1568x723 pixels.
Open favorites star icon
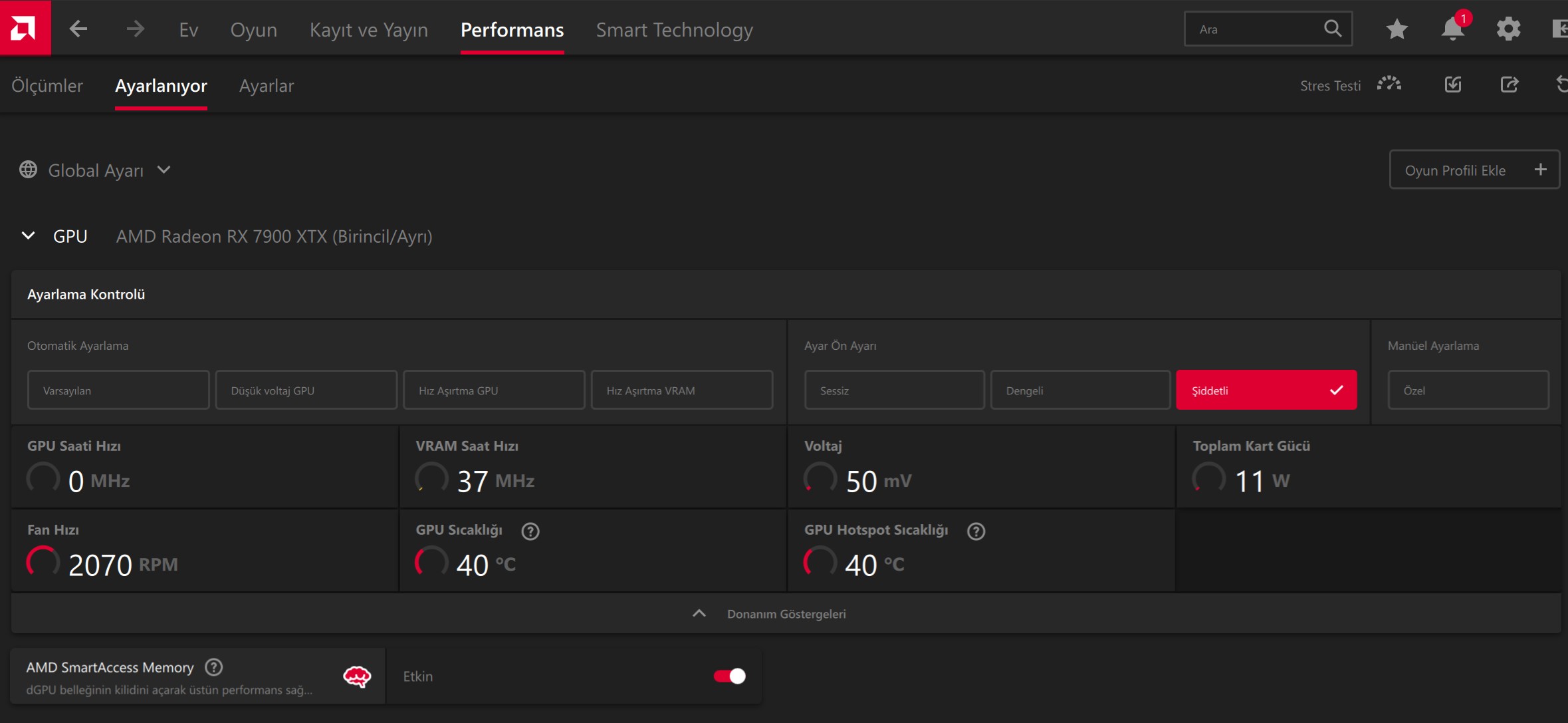click(x=1397, y=29)
